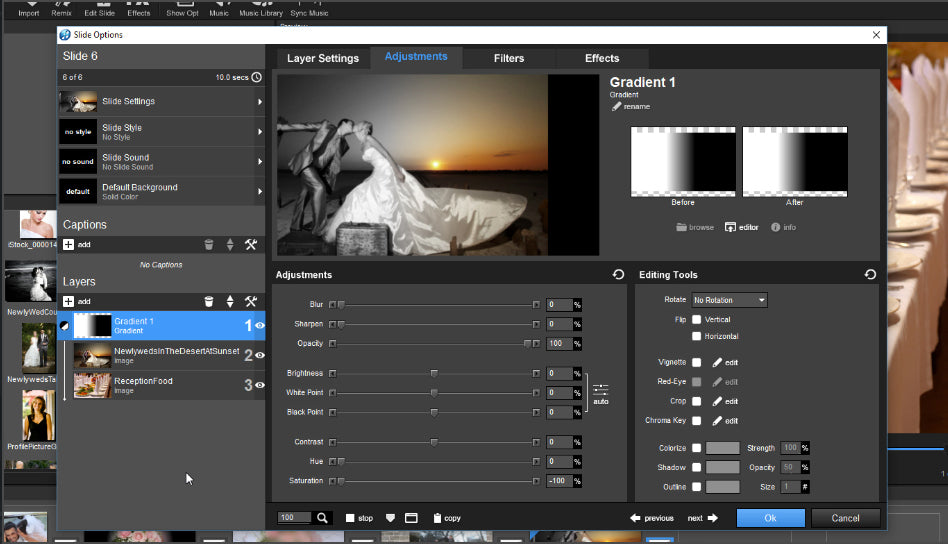Hide the Gradient 1 layer

[x=260, y=325]
